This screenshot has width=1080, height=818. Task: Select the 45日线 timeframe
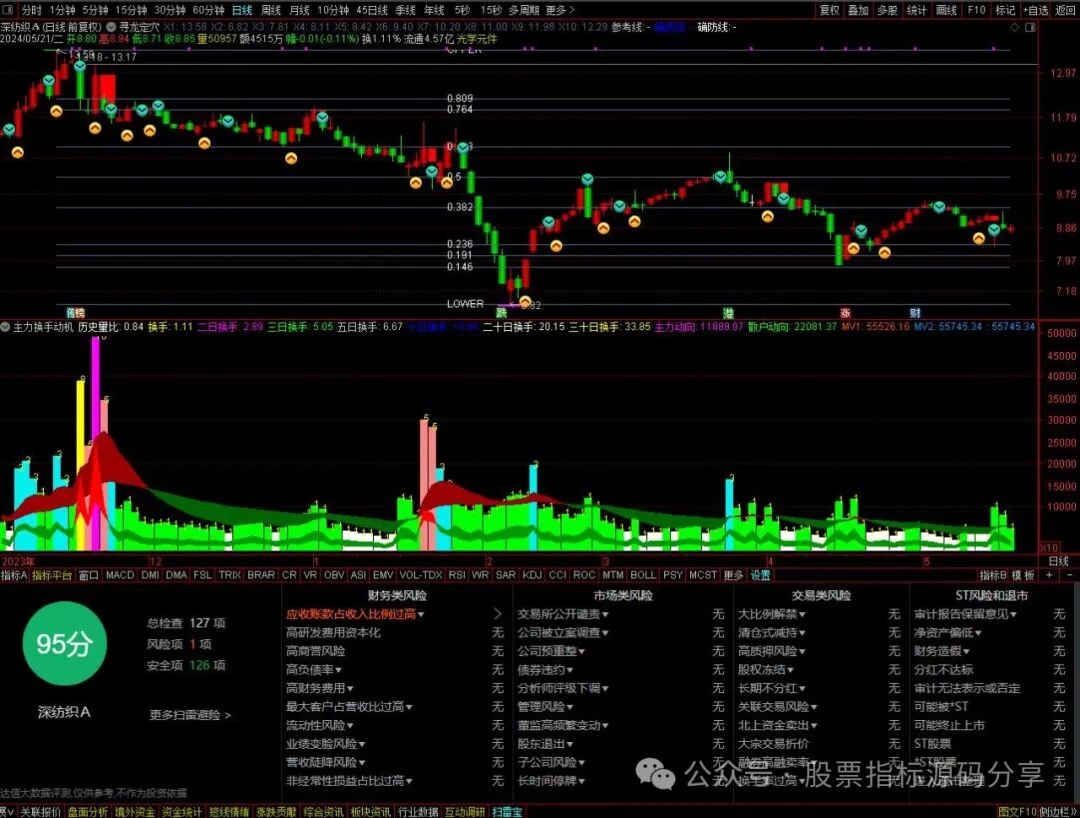tap(372, 10)
